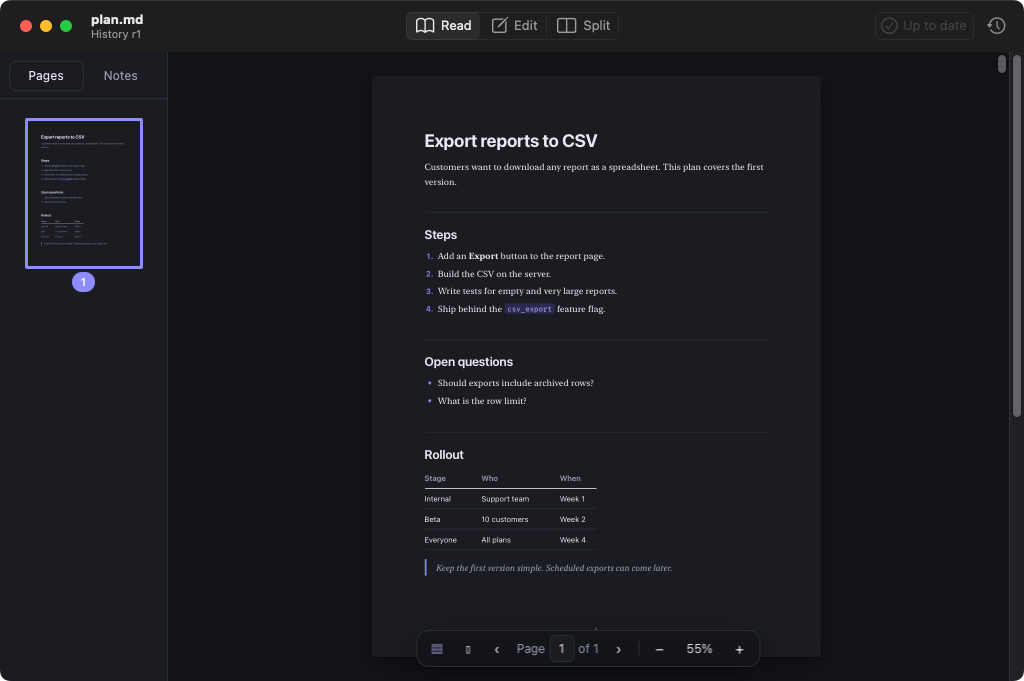
Task: Open the Notes sidebar tab
Action: [x=121, y=76]
